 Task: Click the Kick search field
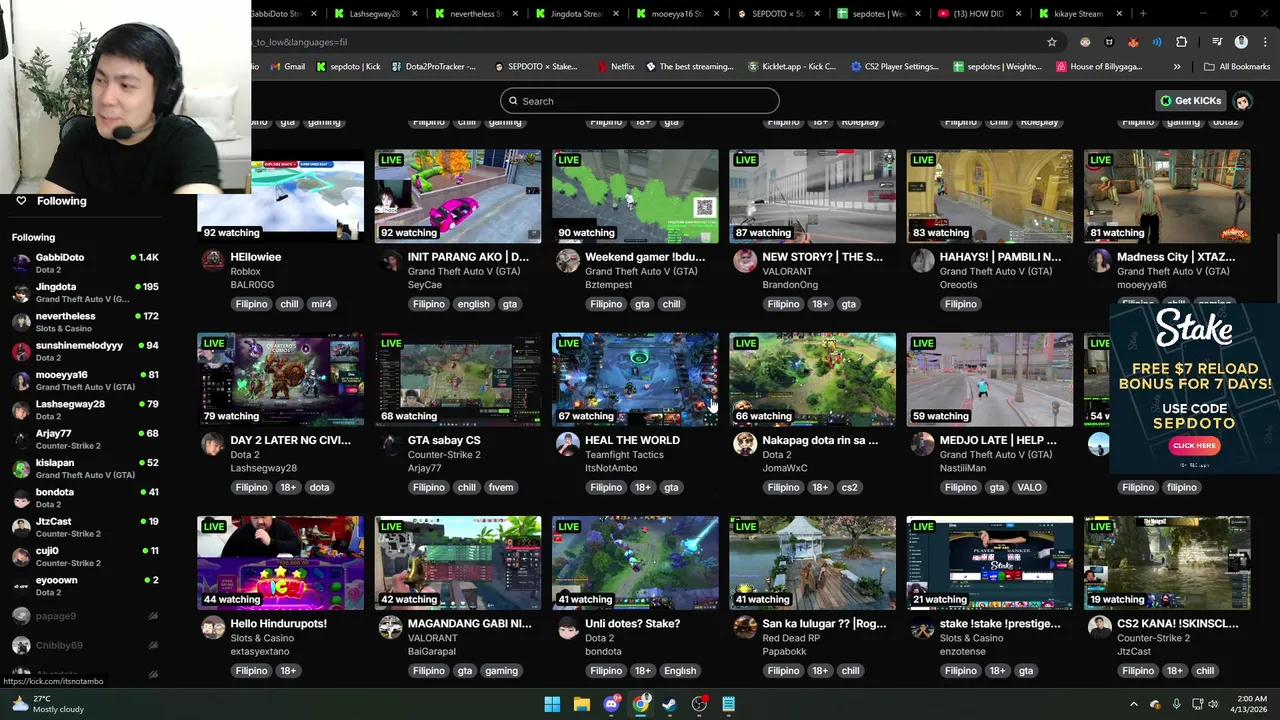640,101
